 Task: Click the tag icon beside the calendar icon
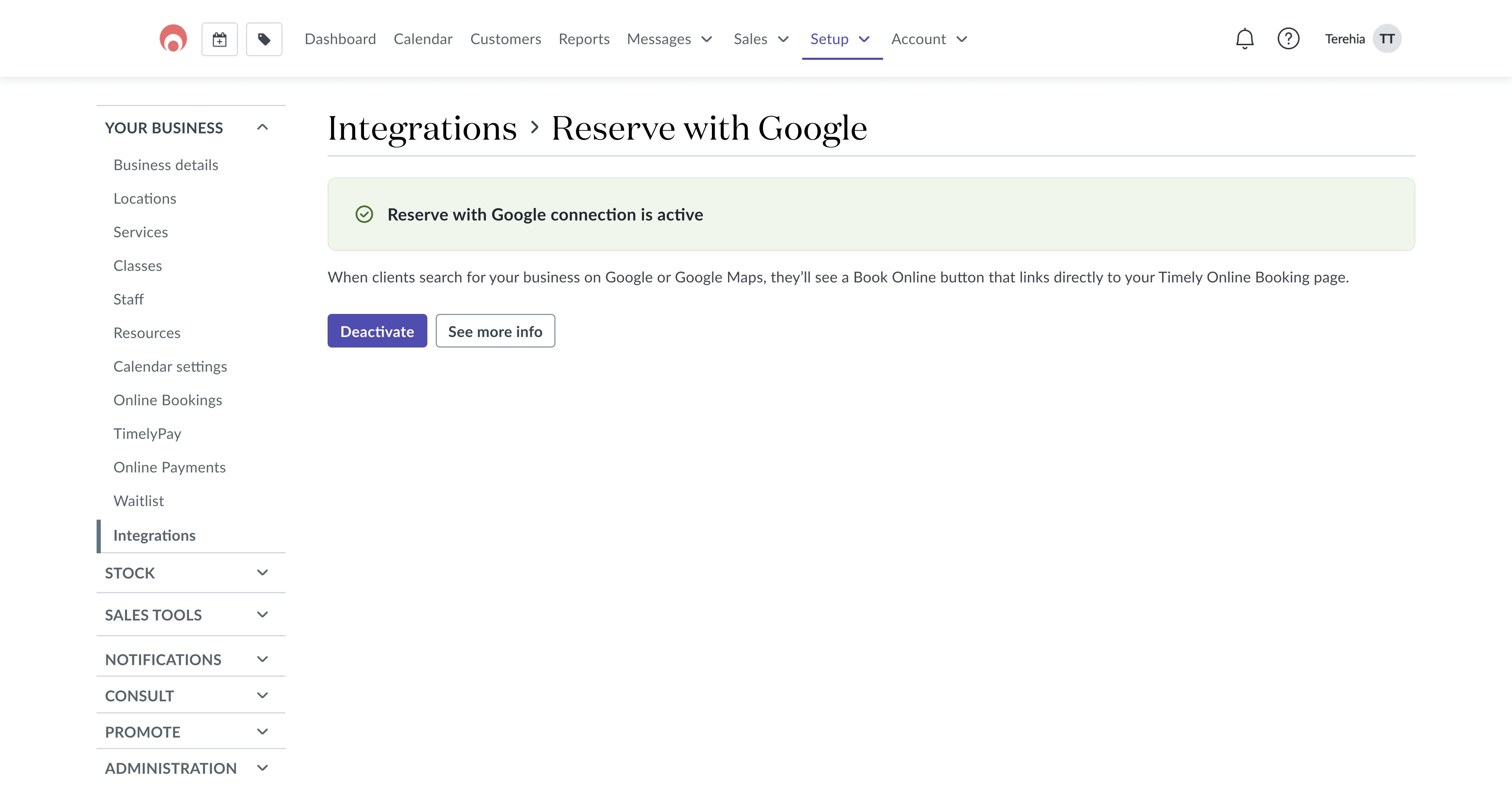coord(264,38)
